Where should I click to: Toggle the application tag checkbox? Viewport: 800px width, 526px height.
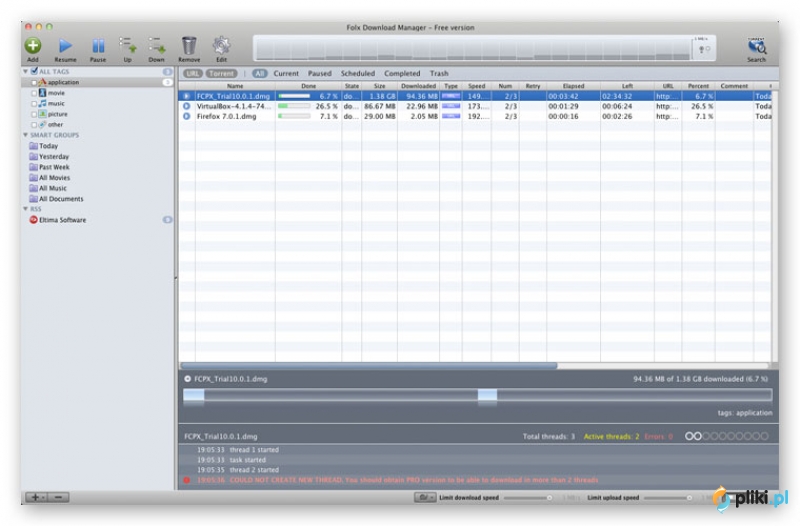(x=35, y=83)
